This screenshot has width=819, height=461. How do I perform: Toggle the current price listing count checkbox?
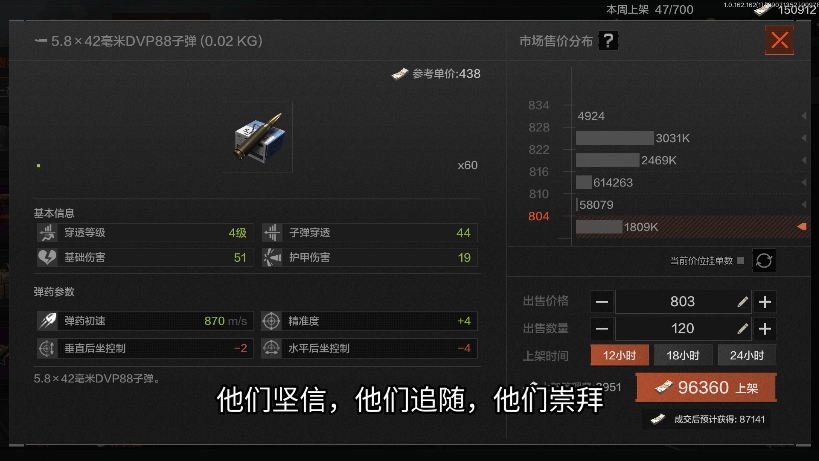740,261
